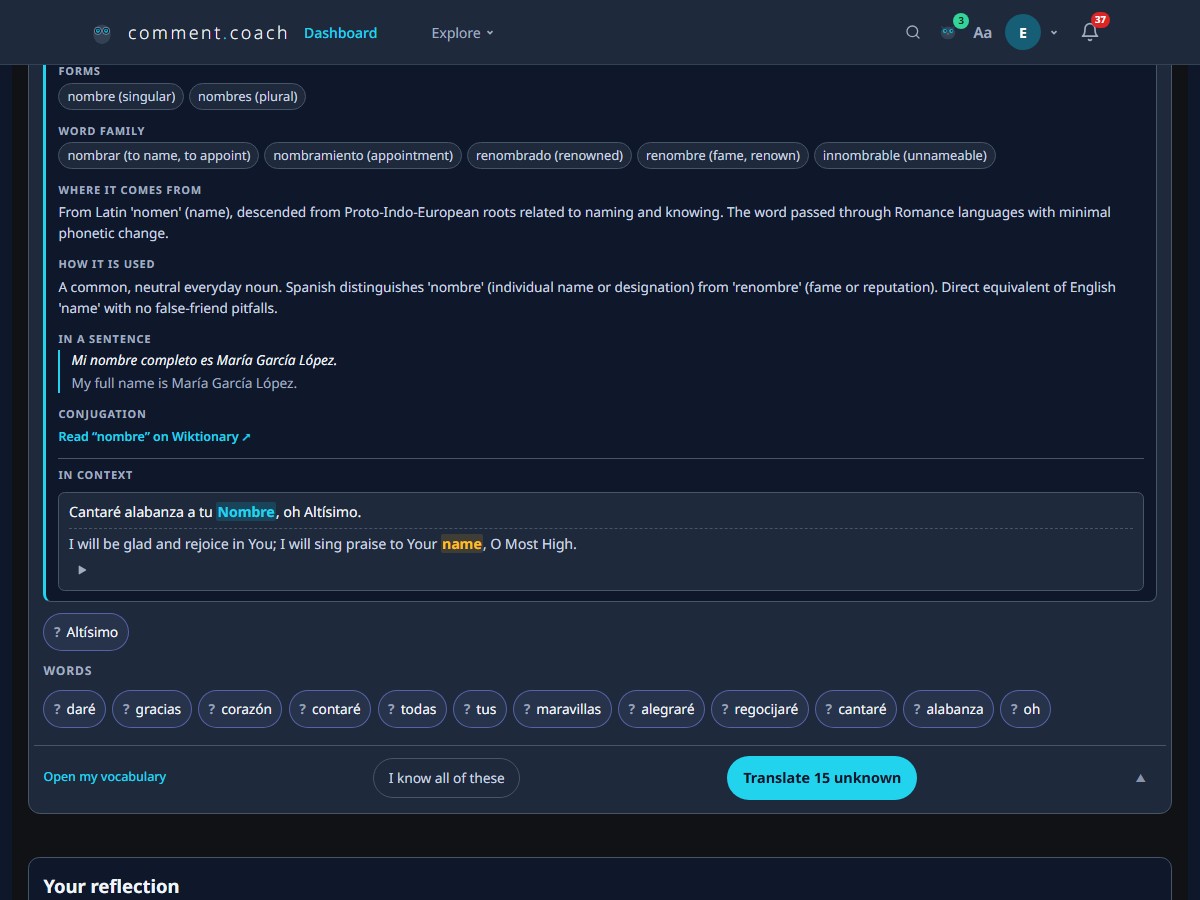Open my vocabulary link
Image resolution: width=1200 pixels, height=900 pixels.
click(x=105, y=777)
